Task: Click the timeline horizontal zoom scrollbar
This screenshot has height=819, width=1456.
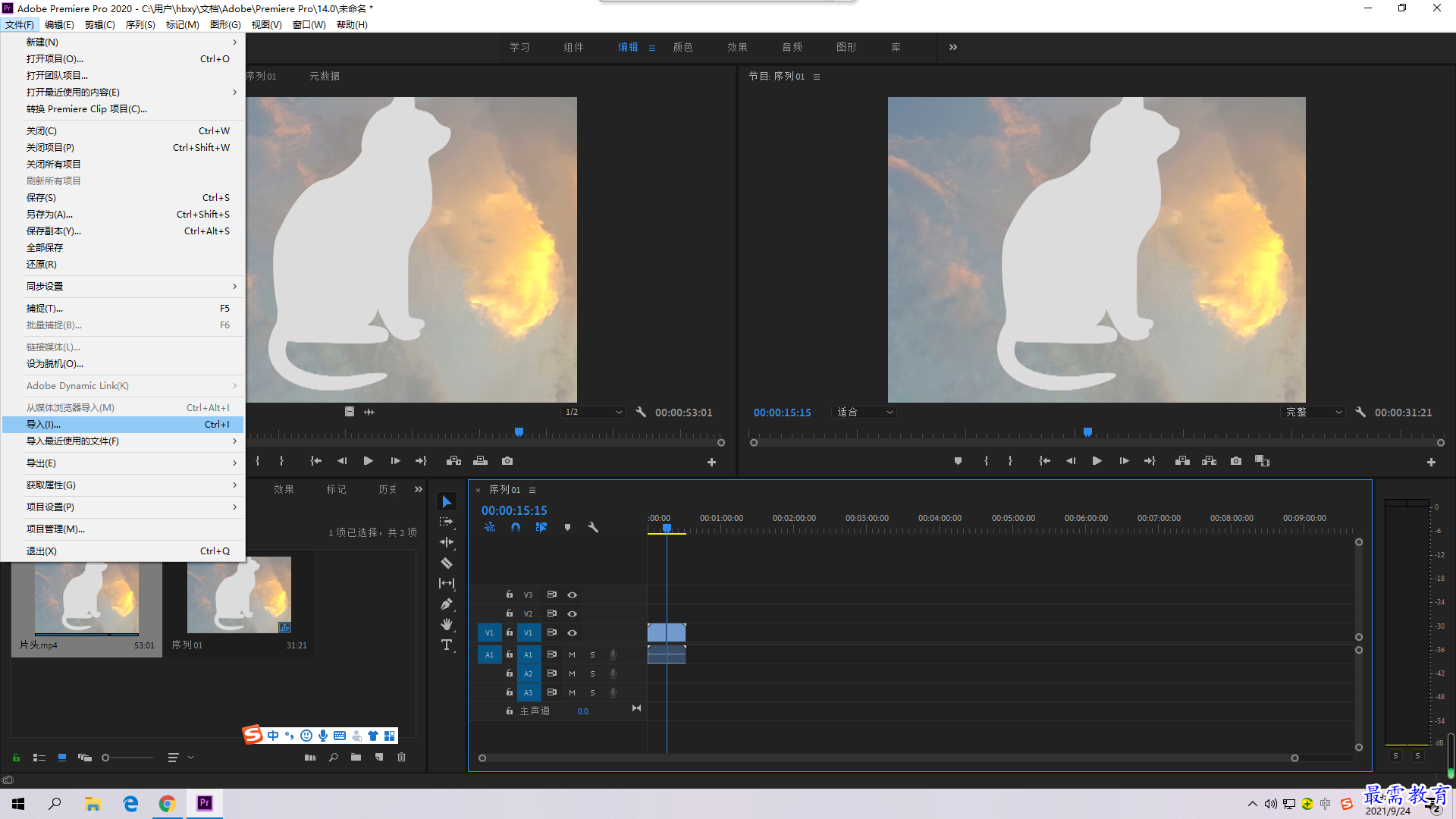Action: point(888,758)
